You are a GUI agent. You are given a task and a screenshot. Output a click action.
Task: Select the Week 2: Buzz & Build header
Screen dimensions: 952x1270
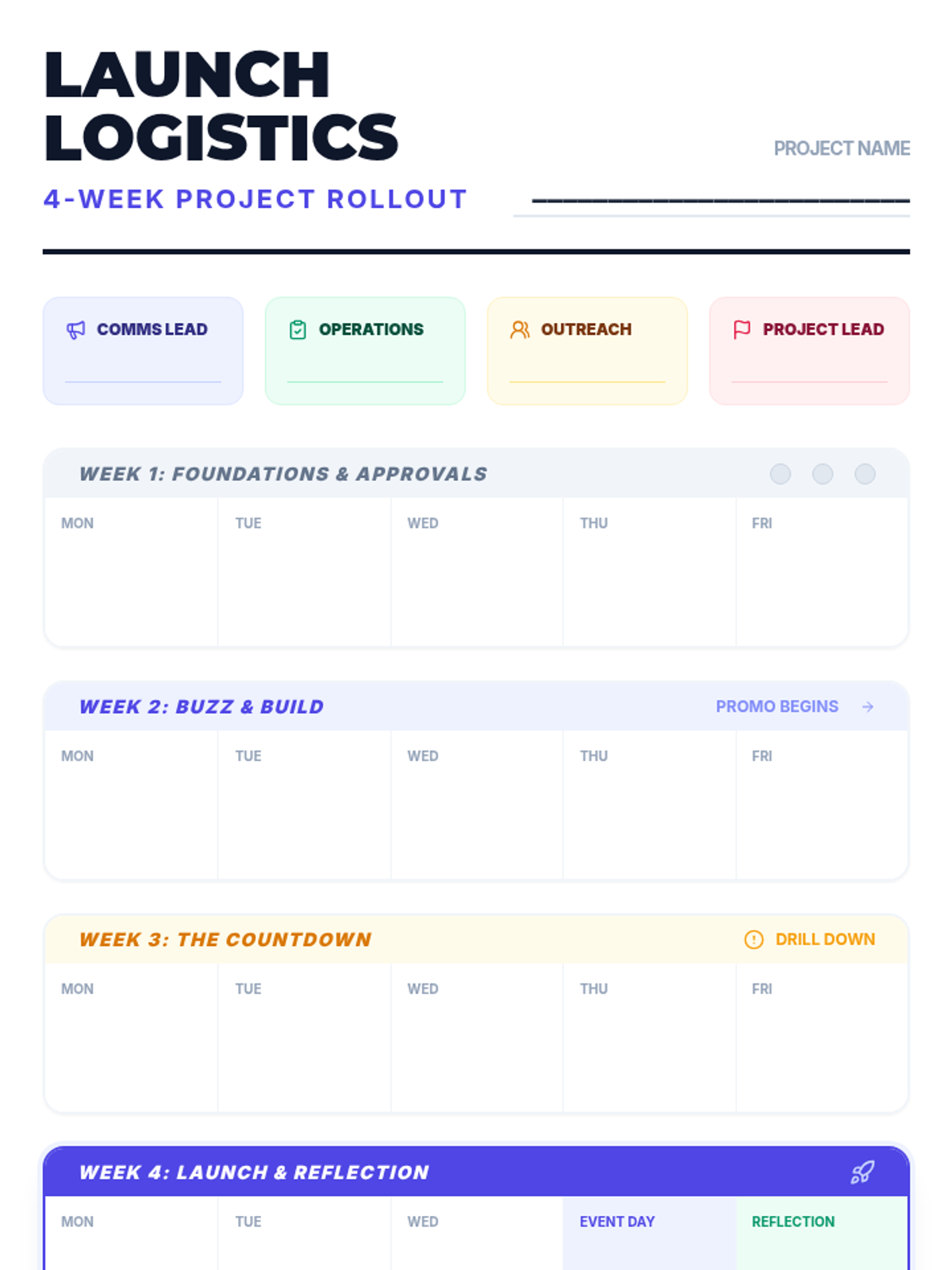point(202,706)
